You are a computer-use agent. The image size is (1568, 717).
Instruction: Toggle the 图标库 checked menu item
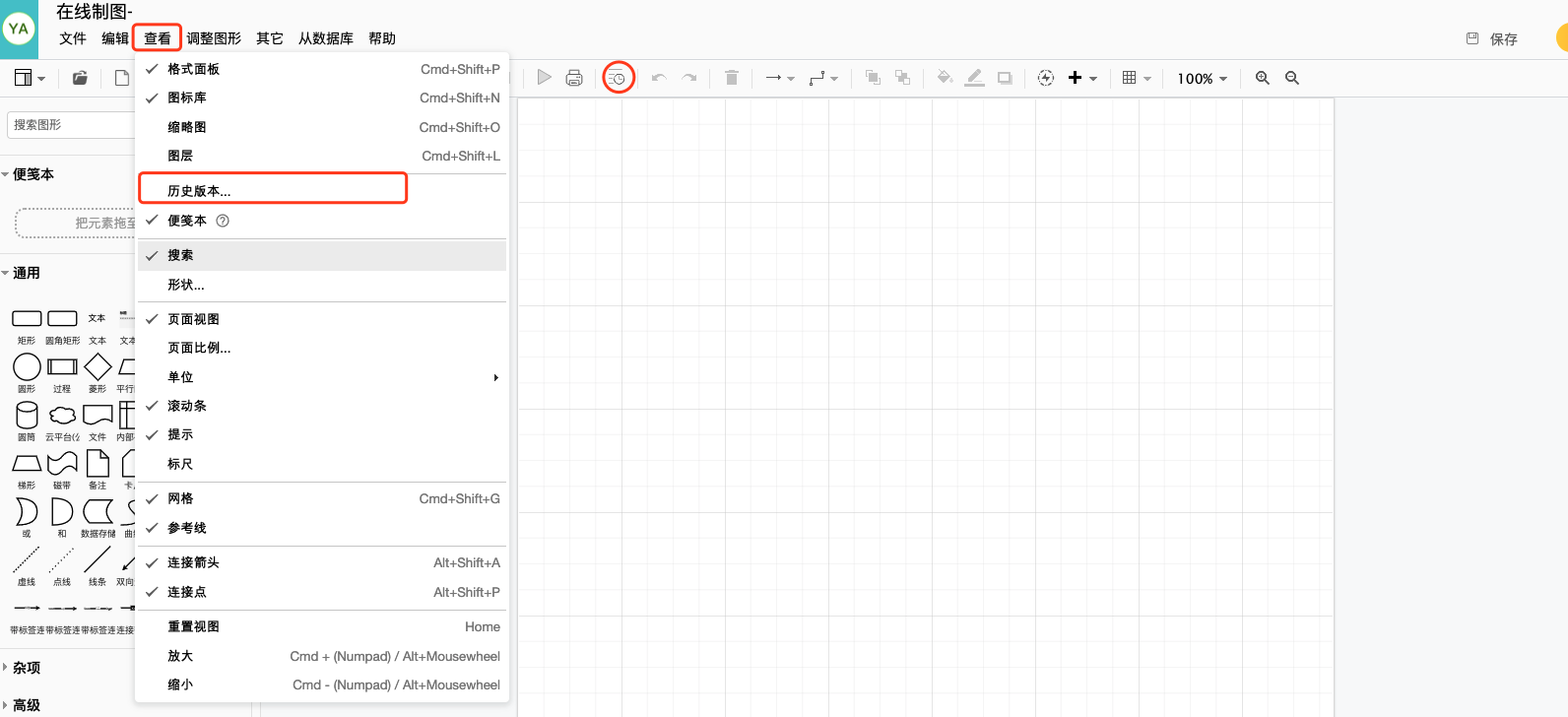coord(322,98)
